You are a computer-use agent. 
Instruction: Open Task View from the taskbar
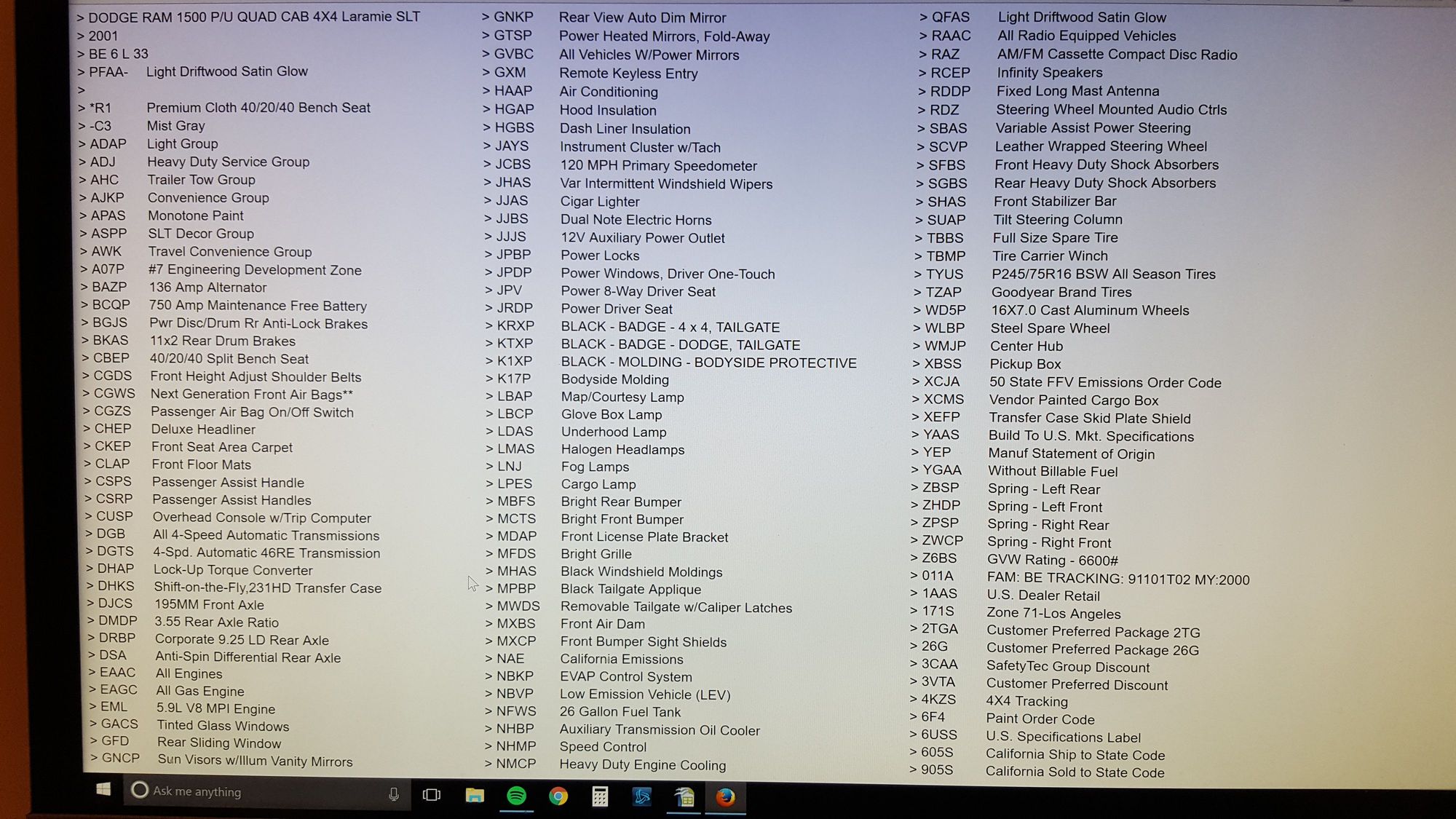click(432, 795)
